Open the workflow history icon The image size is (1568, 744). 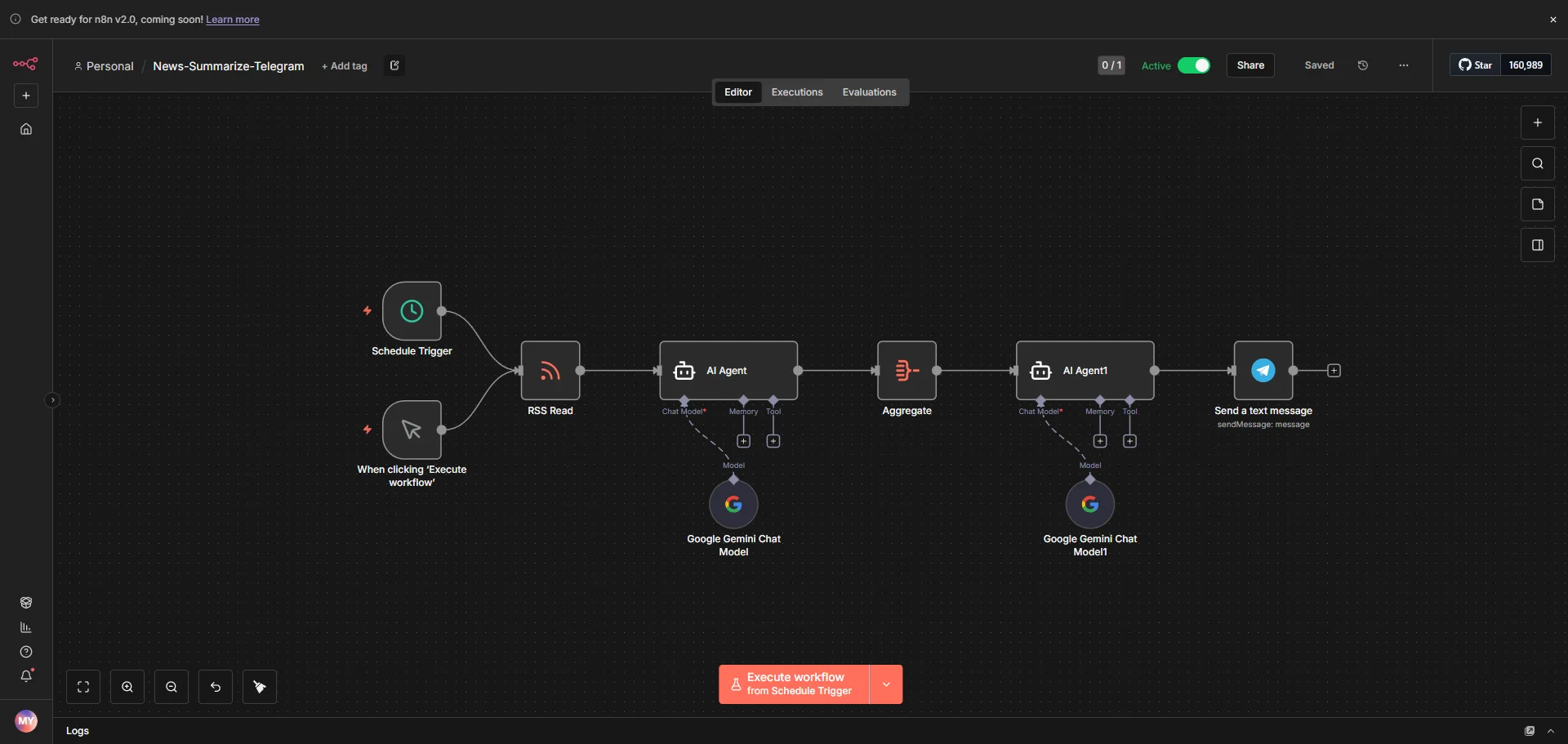point(1362,65)
